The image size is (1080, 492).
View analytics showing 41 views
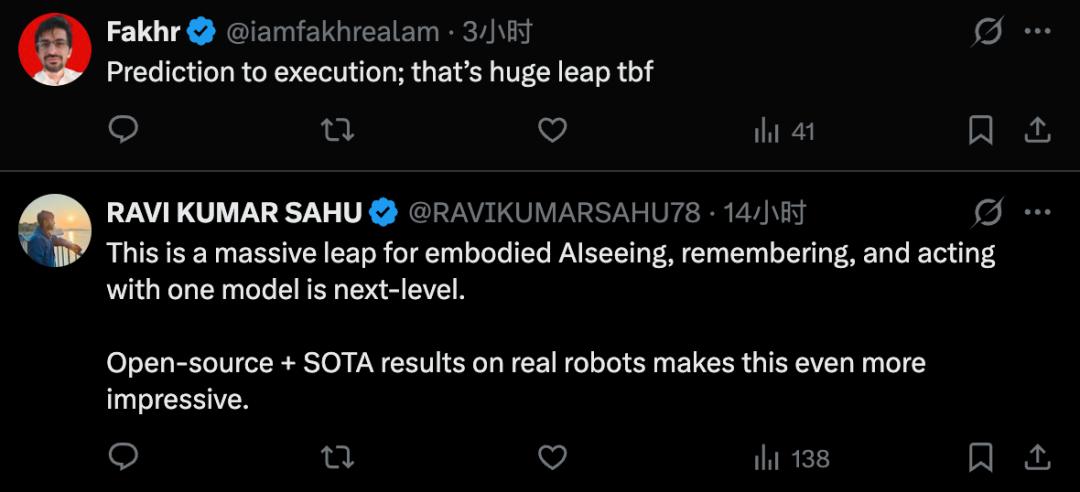784,130
